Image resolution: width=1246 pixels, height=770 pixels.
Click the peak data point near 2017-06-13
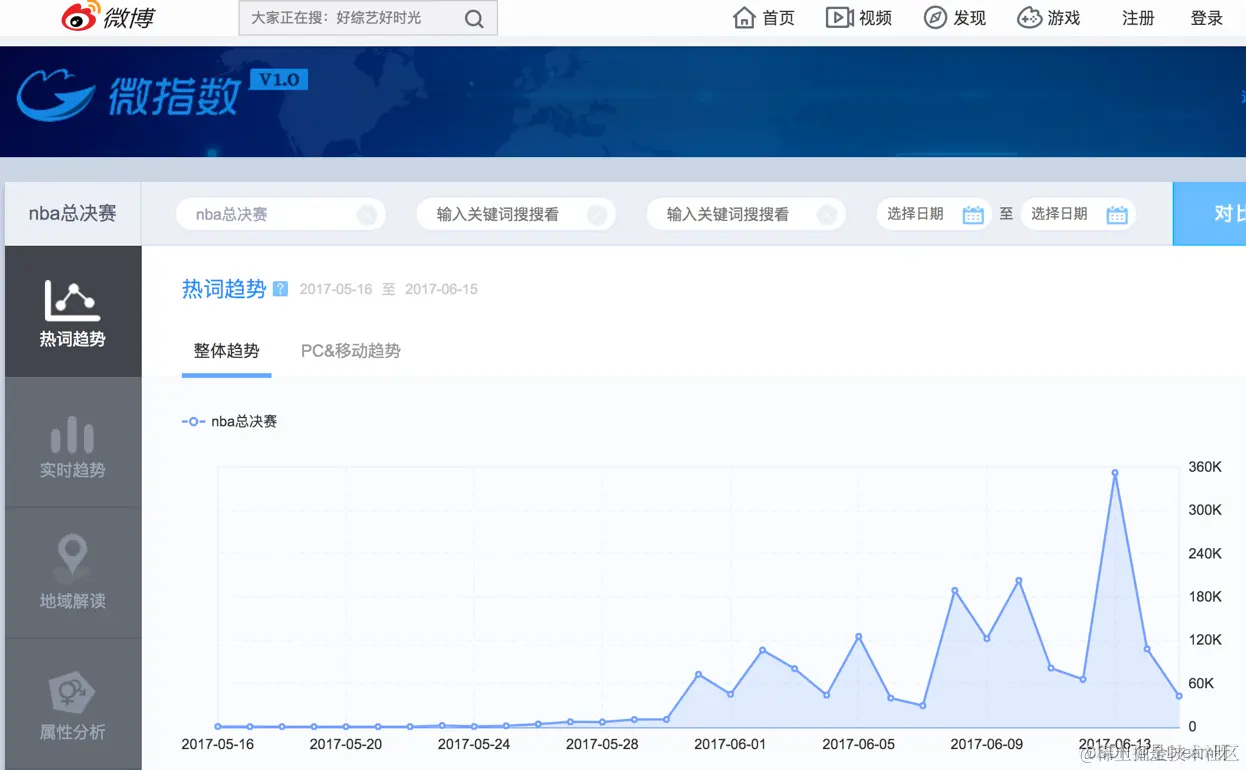coord(1116,472)
